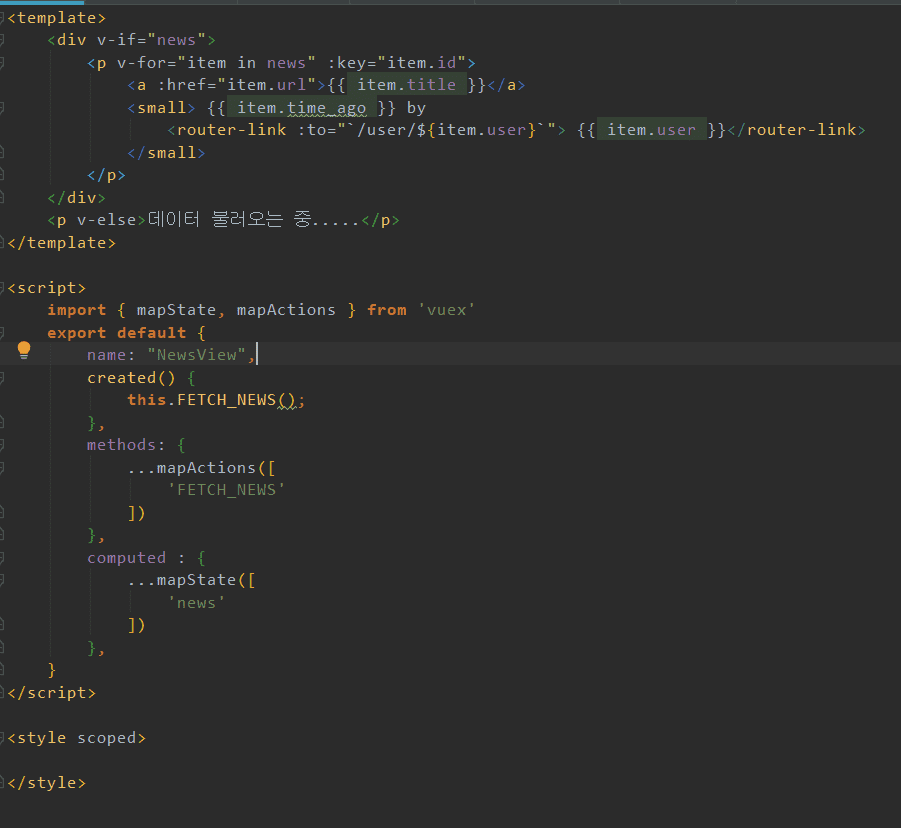Collapse the fold marker beside opening <script> tag
This screenshot has height=828, width=901.
[2, 288]
